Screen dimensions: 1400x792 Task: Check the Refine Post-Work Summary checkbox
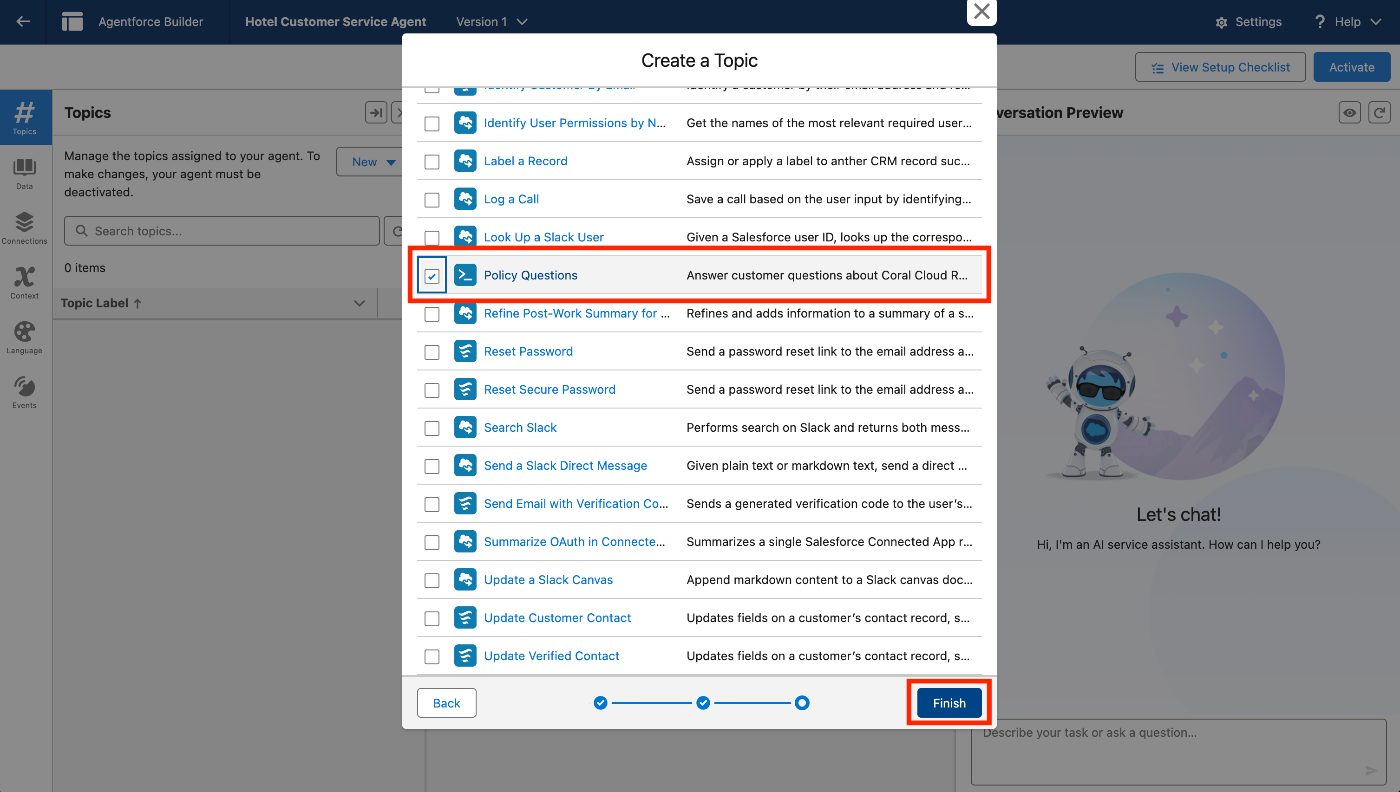tap(432, 314)
